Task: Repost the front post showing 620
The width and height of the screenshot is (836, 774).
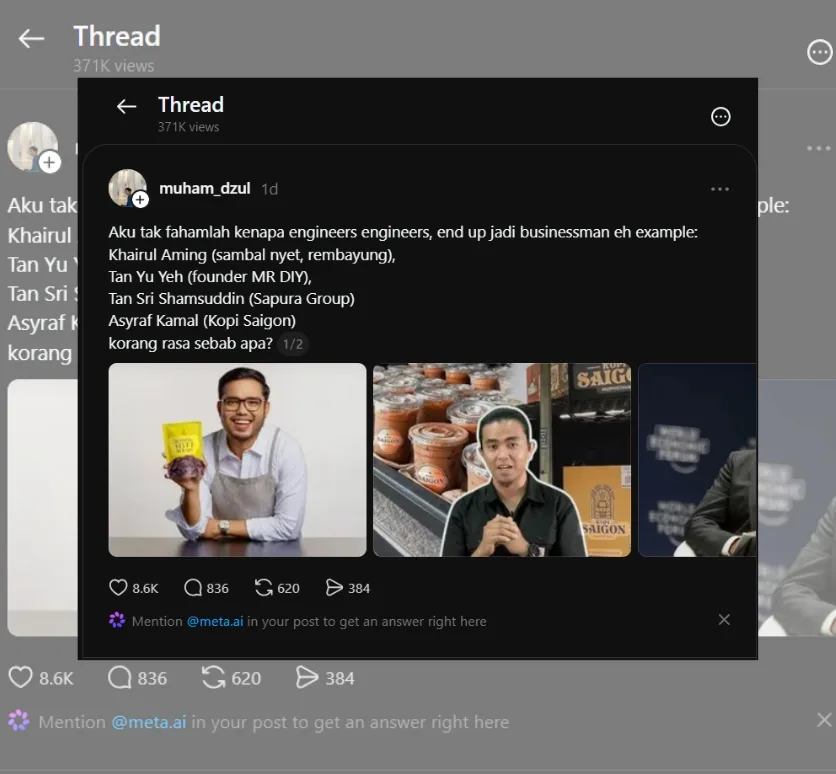Action: pos(263,587)
